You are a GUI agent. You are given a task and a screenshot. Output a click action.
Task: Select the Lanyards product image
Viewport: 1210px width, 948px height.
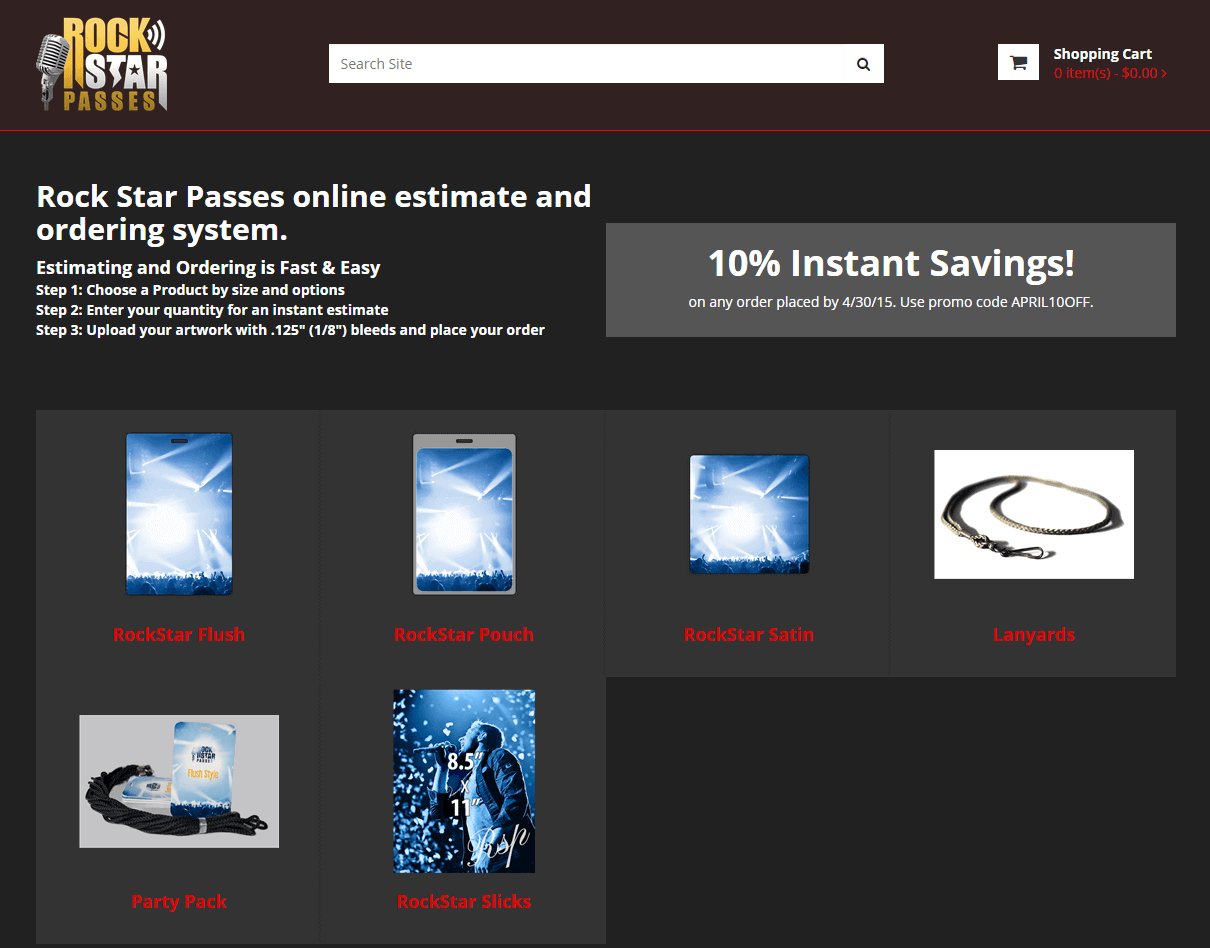coord(1034,514)
